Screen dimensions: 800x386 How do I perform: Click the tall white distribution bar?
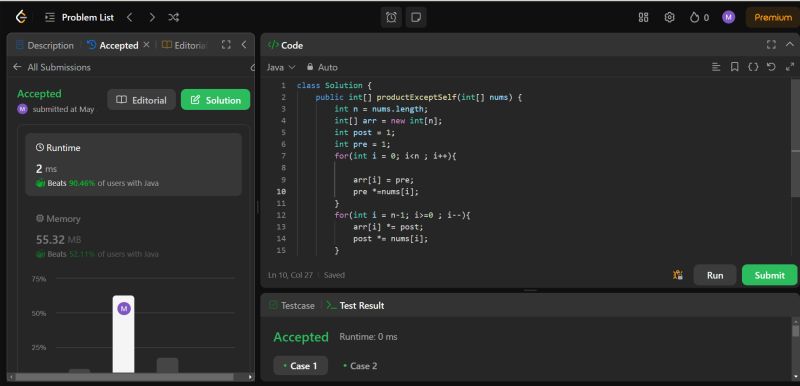point(123,334)
